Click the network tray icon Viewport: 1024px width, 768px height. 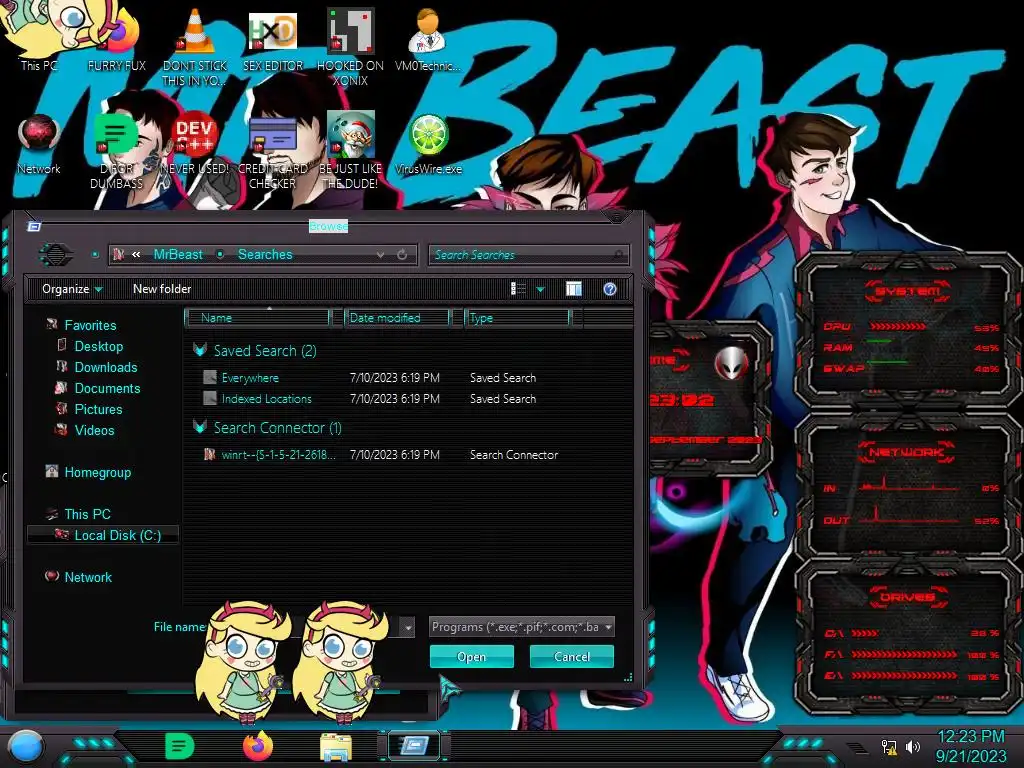tap(889, 746)
